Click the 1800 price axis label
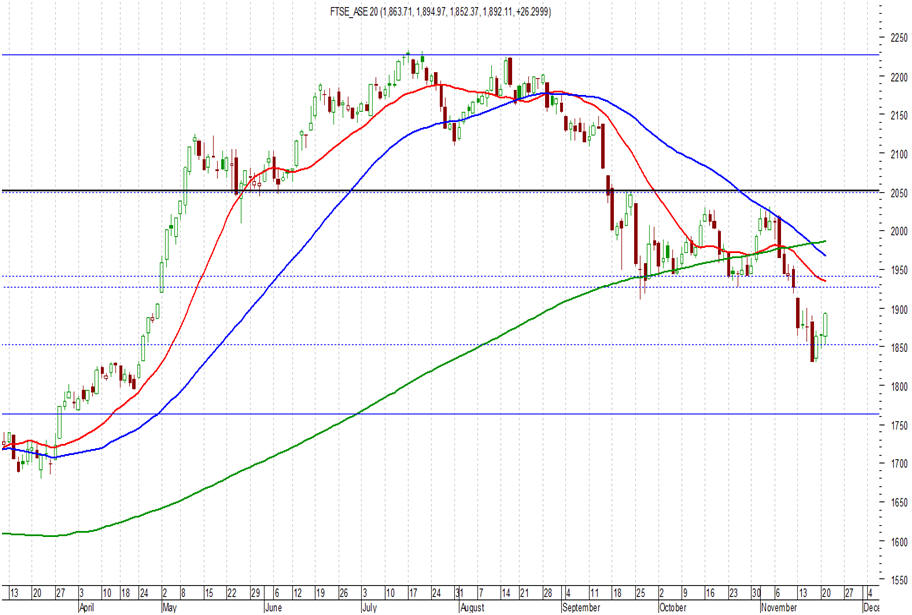This screenshot has height=615, width=912. [899, 386]
